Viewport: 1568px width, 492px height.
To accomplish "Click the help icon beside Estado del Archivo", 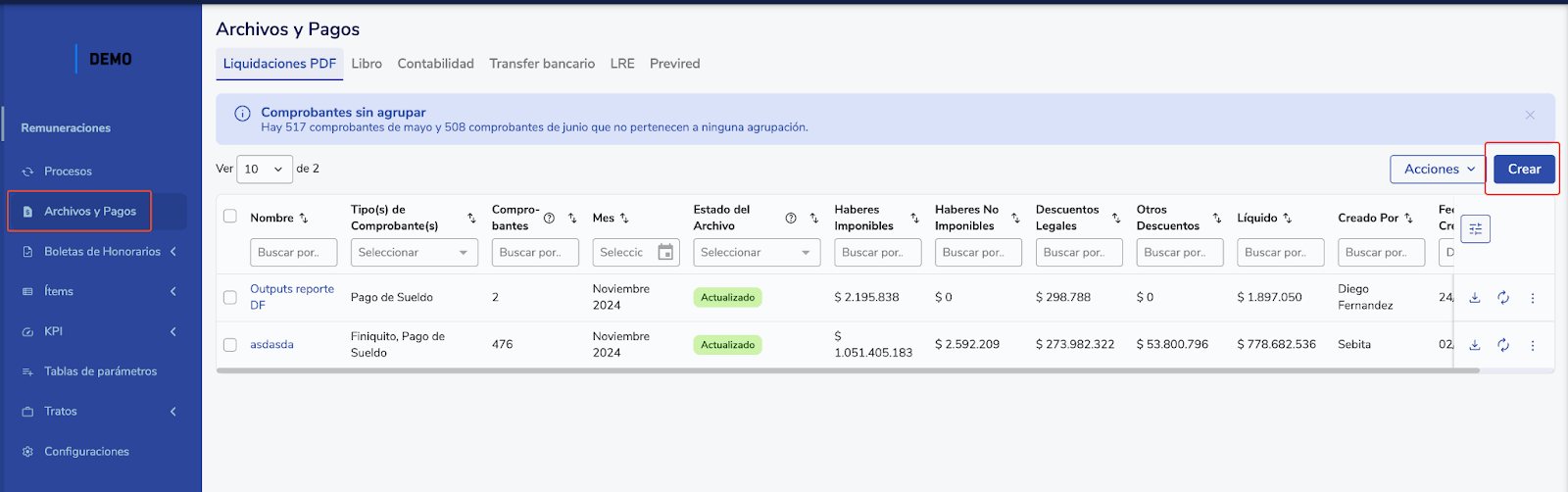I will [791, 219].
